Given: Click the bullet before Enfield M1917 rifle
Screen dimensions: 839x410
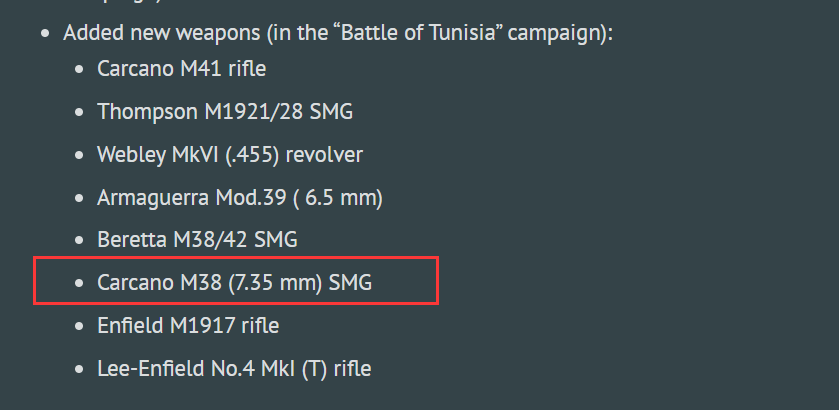Looking at the screenshot, I should pos(80,326).
